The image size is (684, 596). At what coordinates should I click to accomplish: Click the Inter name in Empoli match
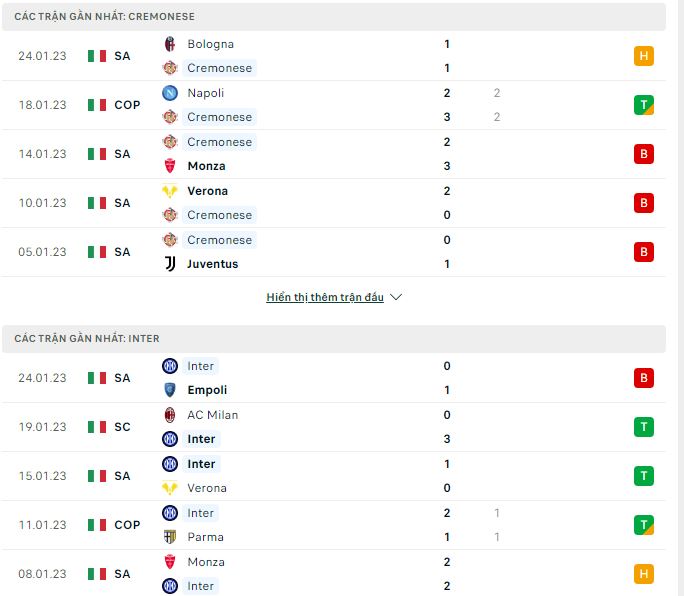coord(201,366)
